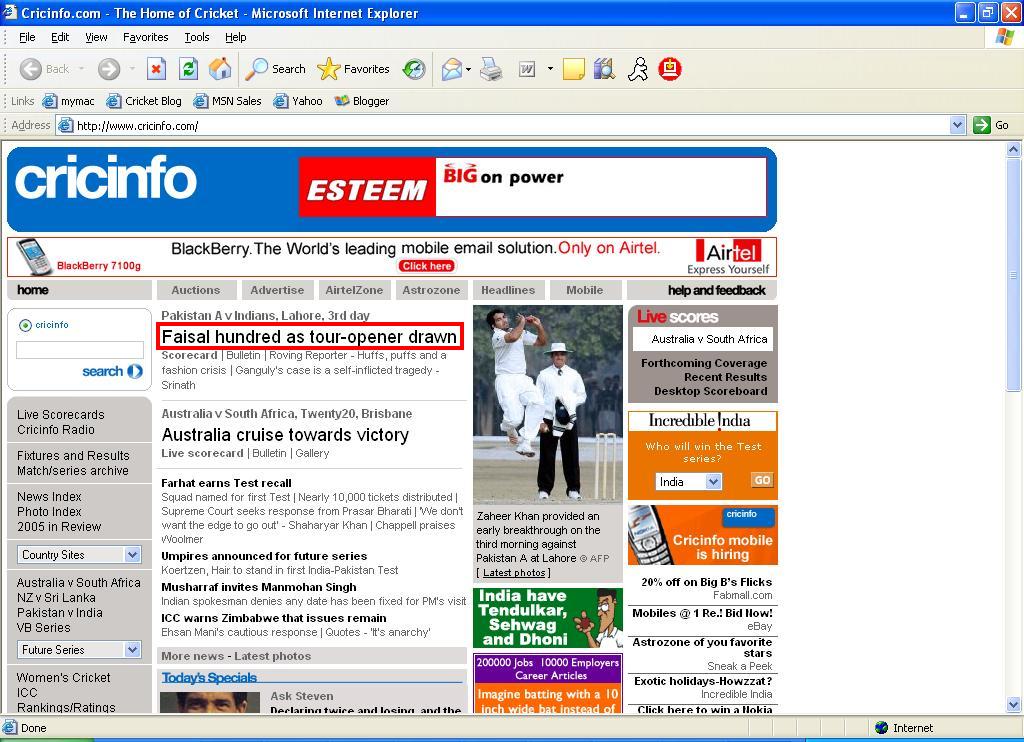Click the Latest photos link under image
Viewport: 1024px width, 742px height.
coord(514,573)
